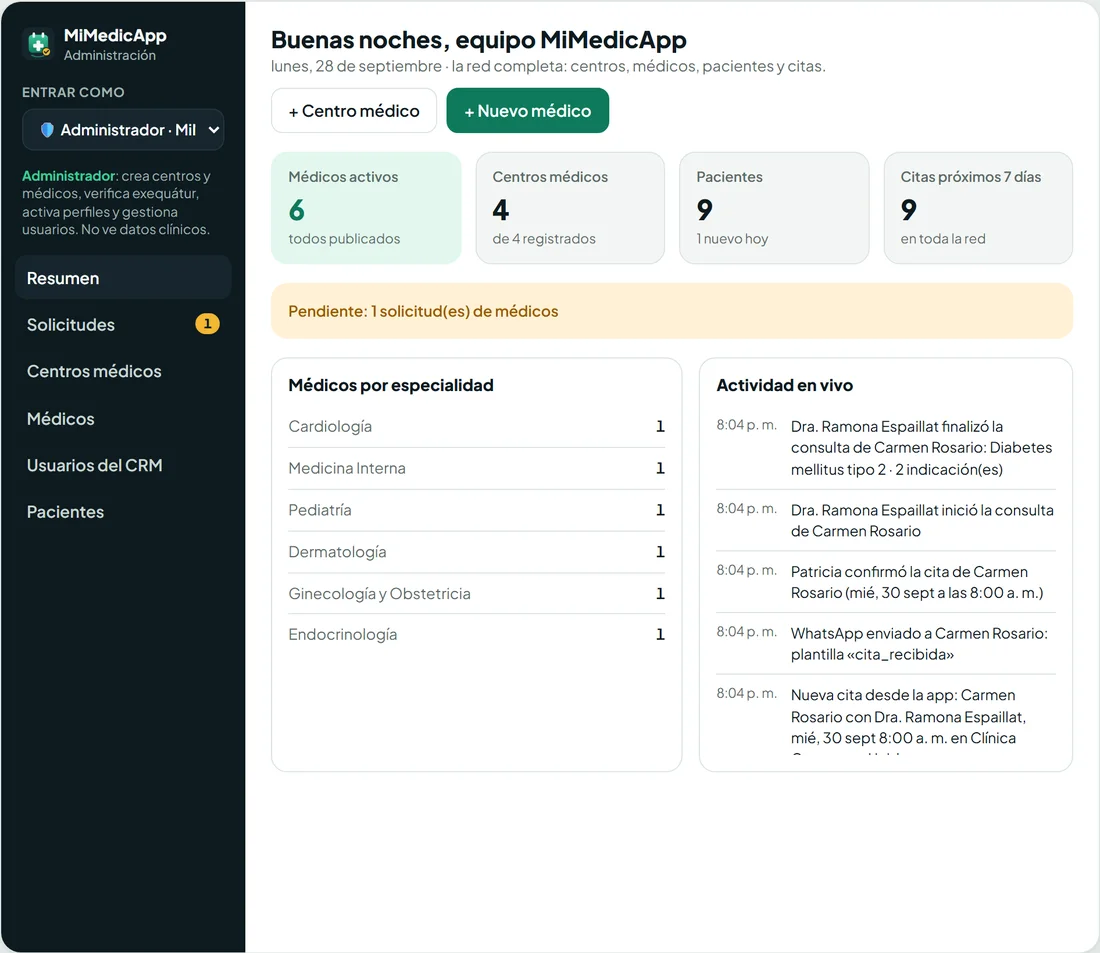Click the 'de 4 registrados' text
Image resolution: width=1100 pixels, height=953 pixels.
544,239
